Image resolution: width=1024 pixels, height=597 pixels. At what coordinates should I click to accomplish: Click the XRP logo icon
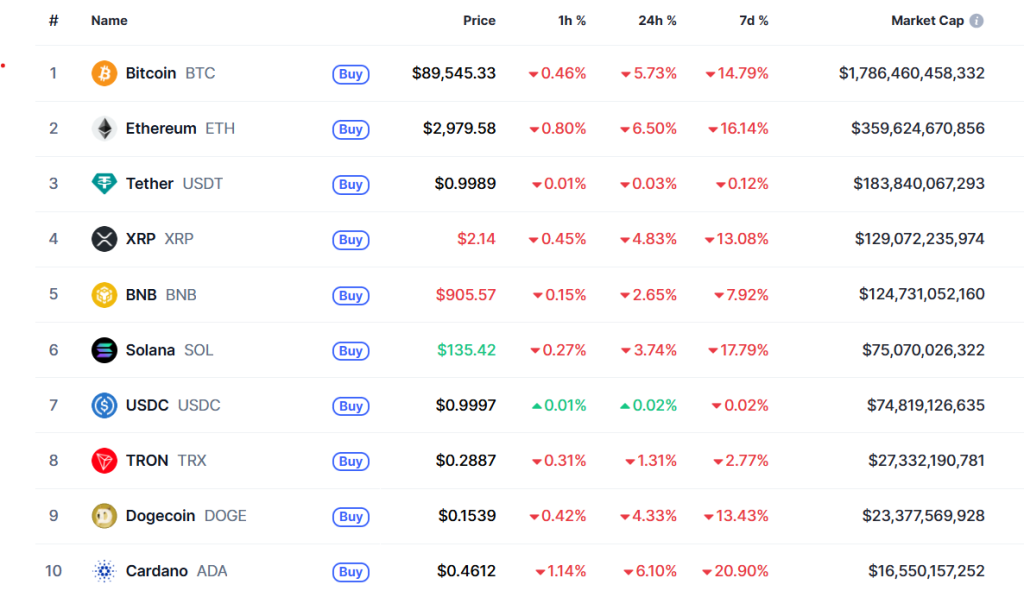point(104,239)
